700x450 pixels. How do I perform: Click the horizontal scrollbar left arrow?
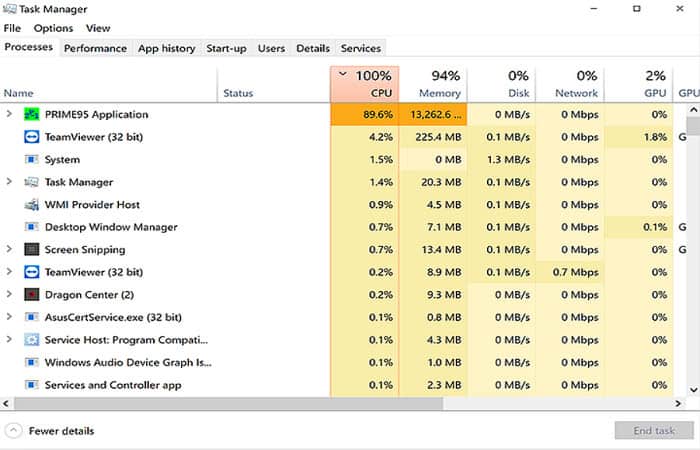tap(6, 404)
